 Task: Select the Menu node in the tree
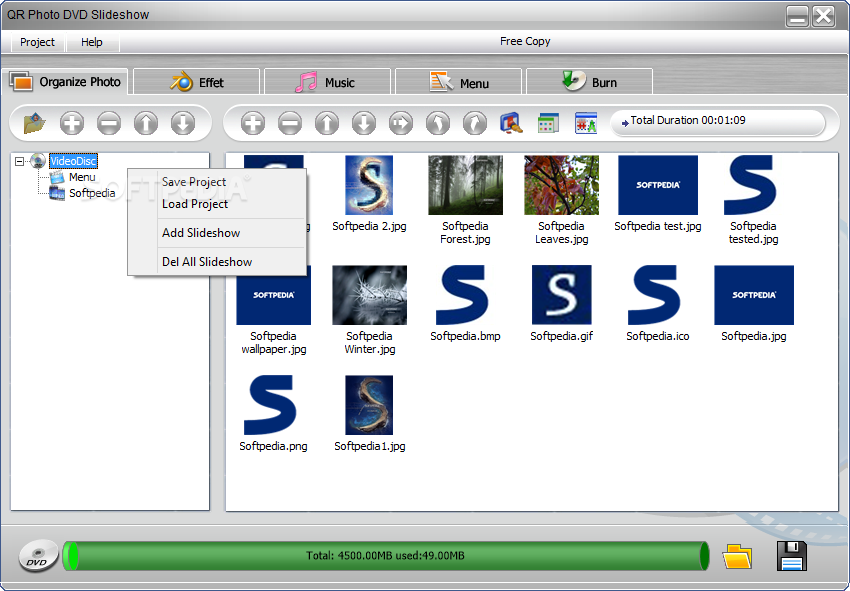pyautogui.click(x=82, y=177)
